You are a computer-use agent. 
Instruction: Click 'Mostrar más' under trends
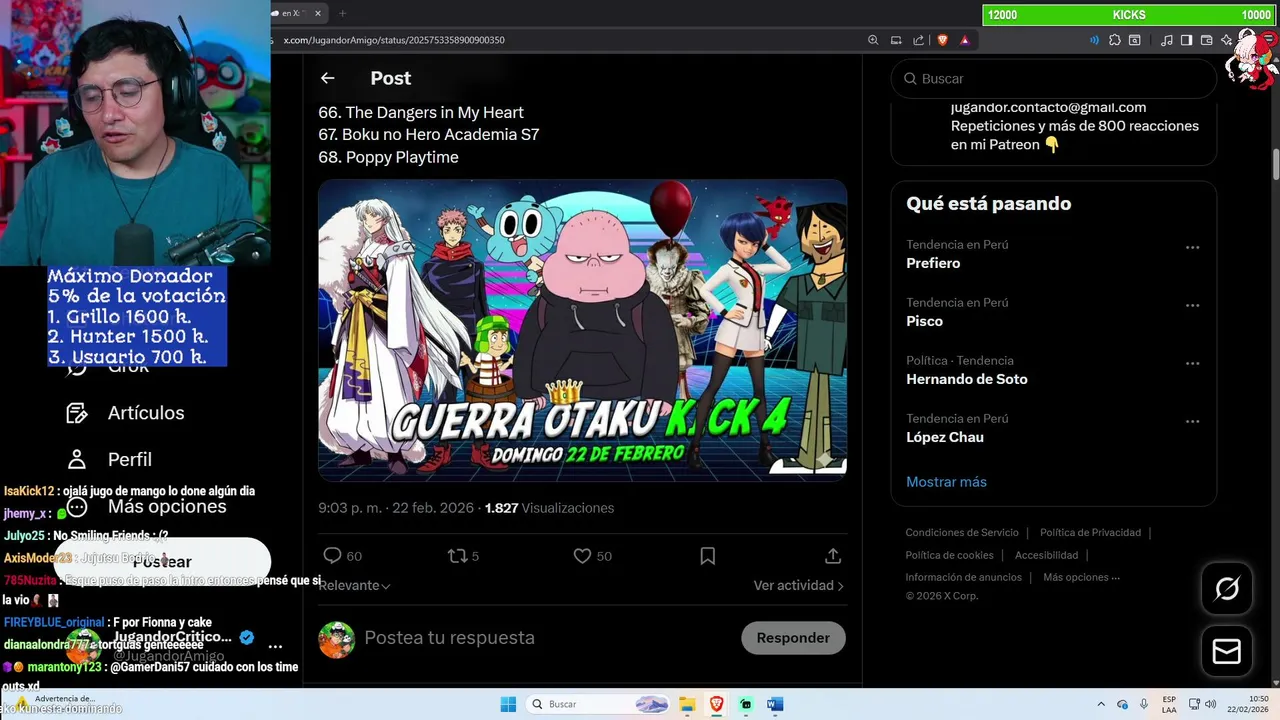coord(946,482)
